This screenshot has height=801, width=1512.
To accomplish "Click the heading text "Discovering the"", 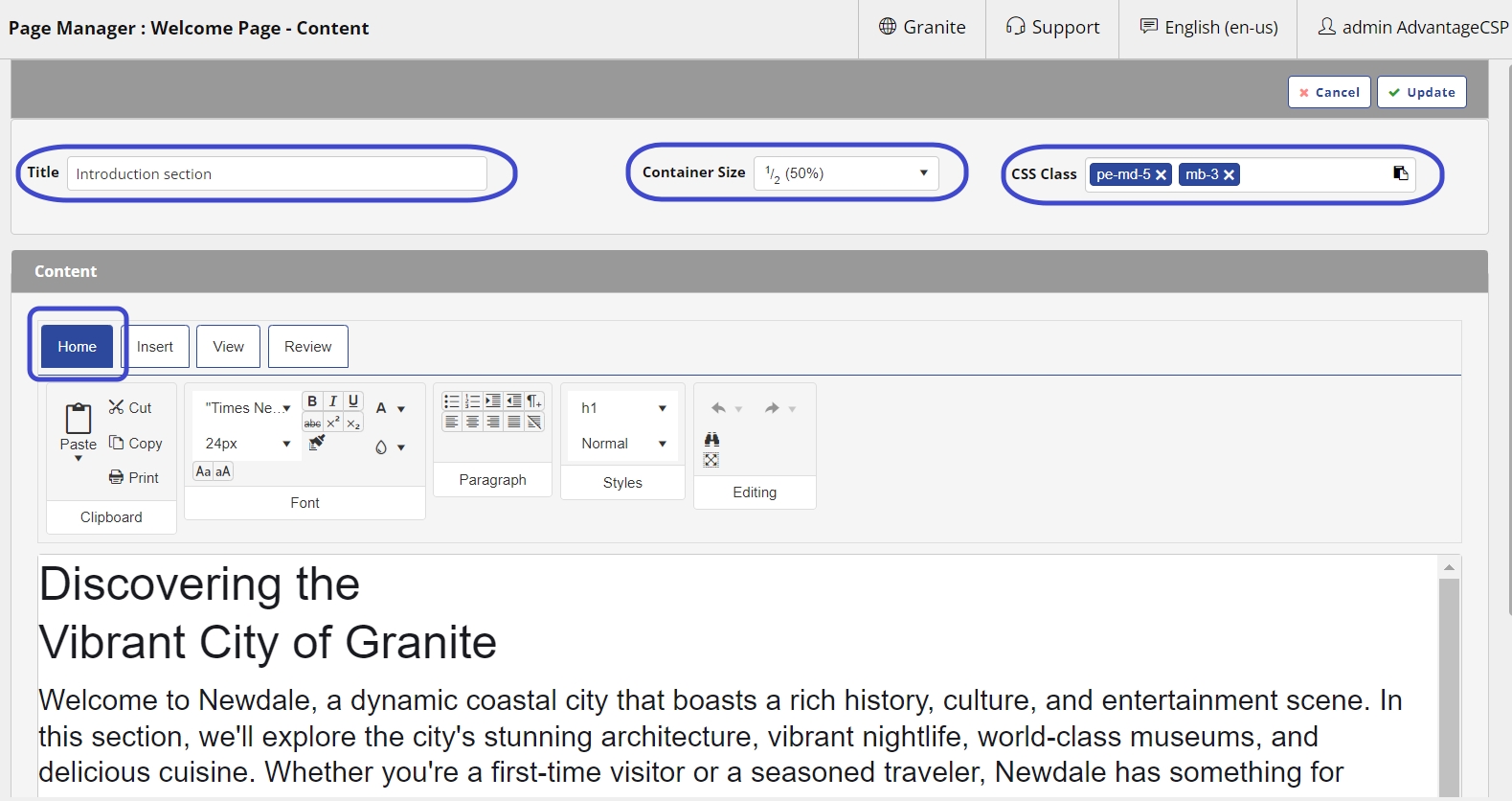I will click(x=199, y=584).
